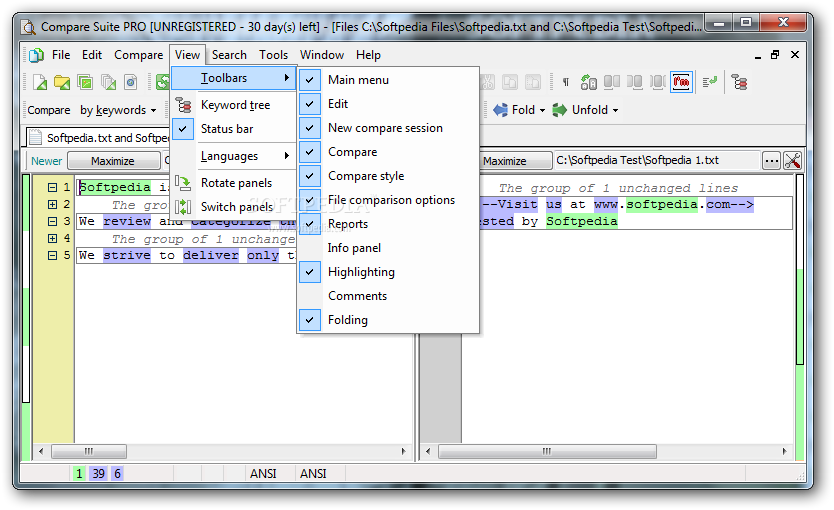Screen dimensions: 834x510
Task: Enable the Info panel toolbar option
Action: pos(388,248)
